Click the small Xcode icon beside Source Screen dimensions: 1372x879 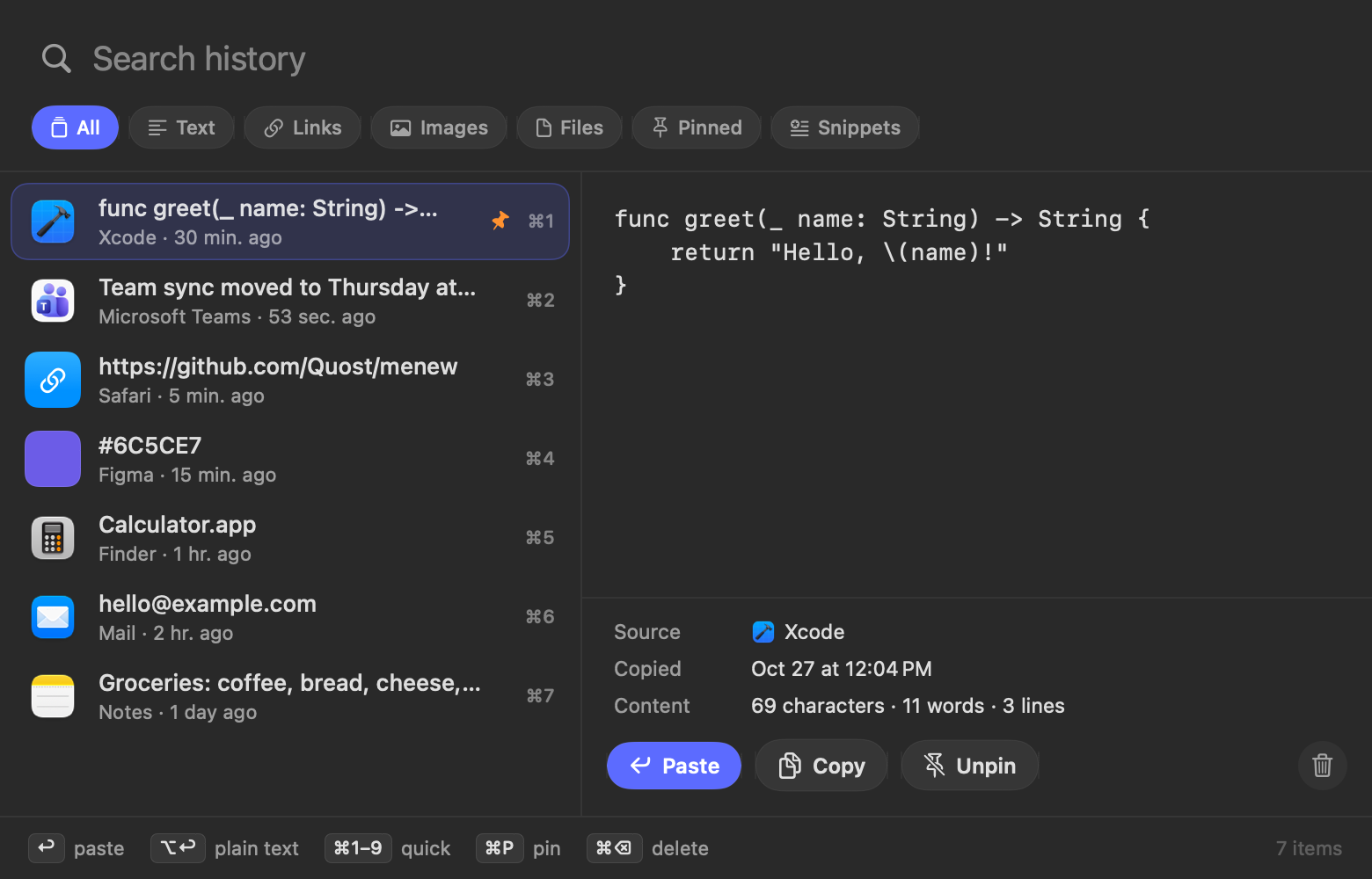coord(763,632)
